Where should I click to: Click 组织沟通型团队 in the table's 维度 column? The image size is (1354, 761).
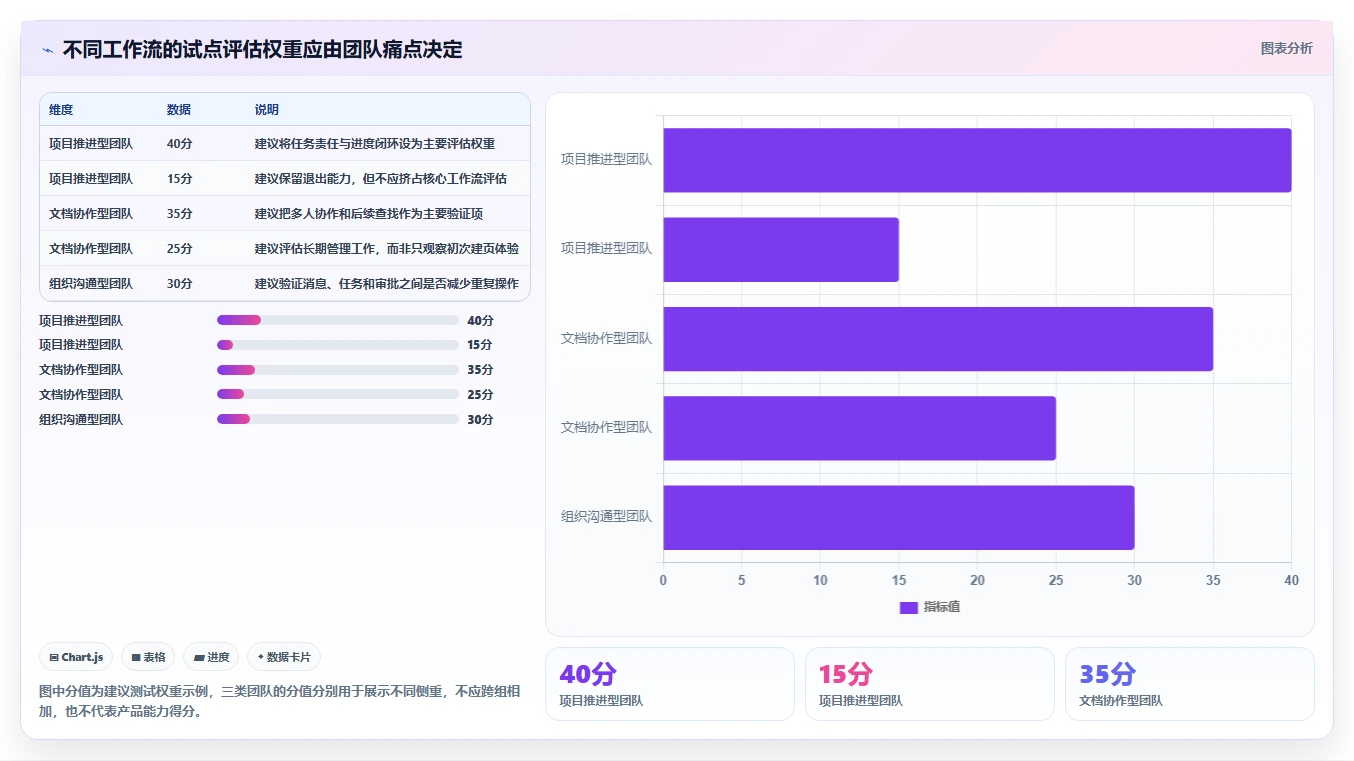coord(91,284)
